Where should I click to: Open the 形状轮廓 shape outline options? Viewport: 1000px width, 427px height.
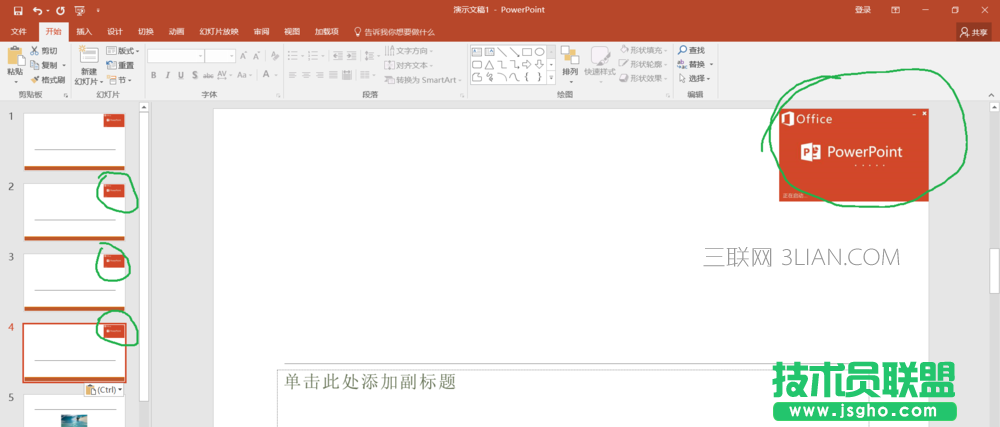click(x=644, y=64)
